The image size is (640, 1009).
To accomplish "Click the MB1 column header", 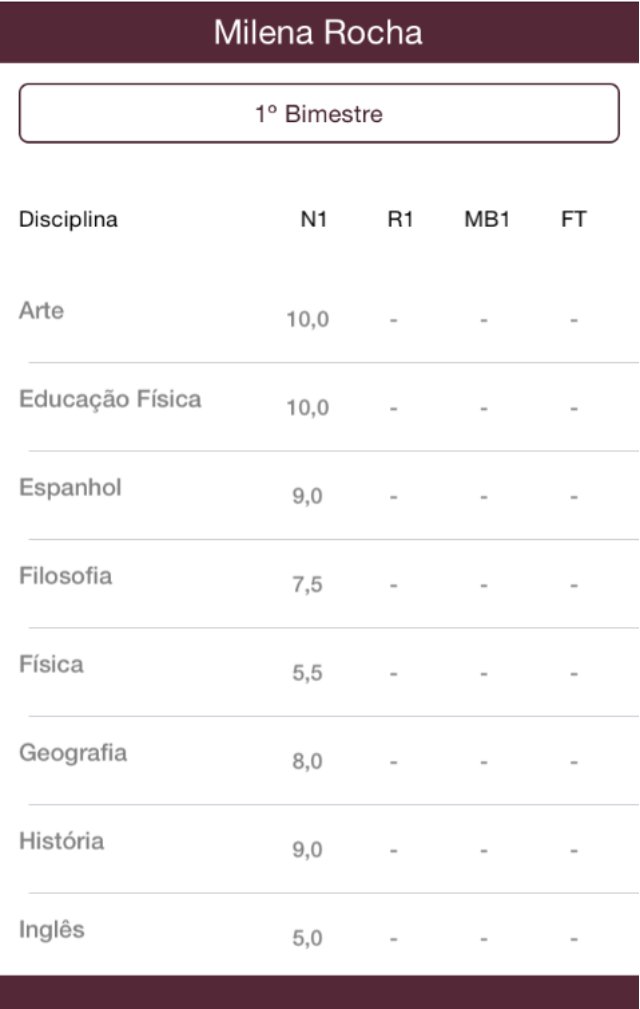I will 487,220.
